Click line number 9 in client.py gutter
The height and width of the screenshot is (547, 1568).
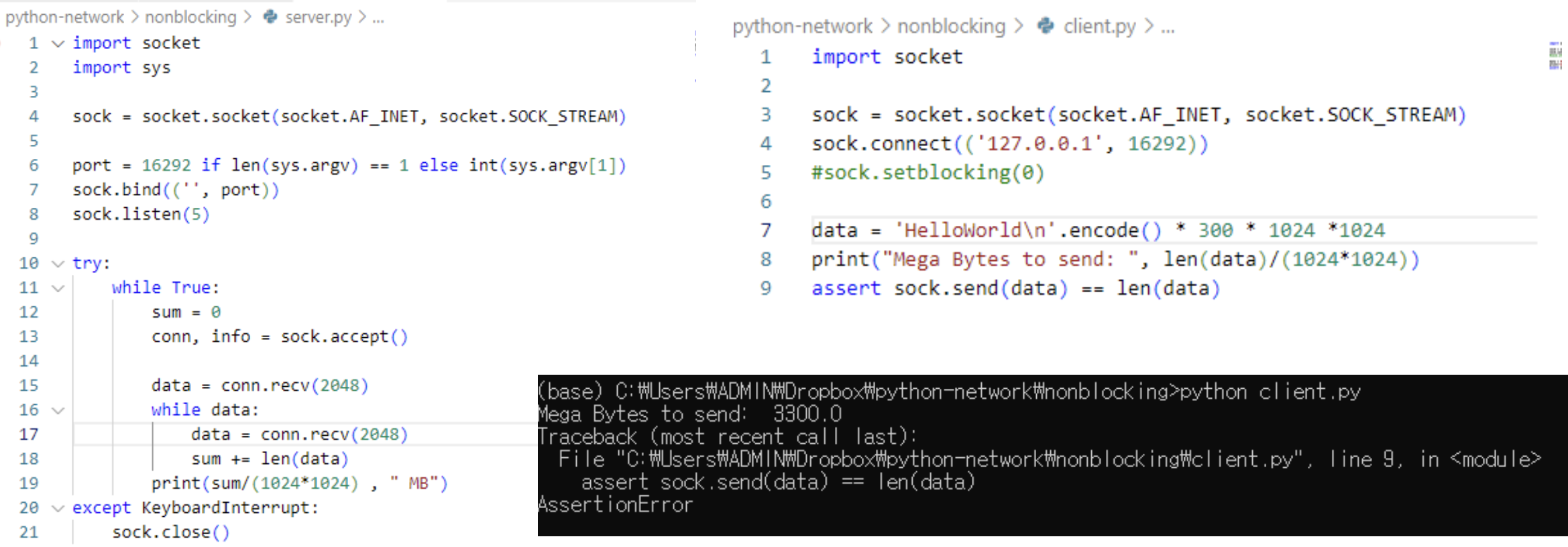pos(766,288)
